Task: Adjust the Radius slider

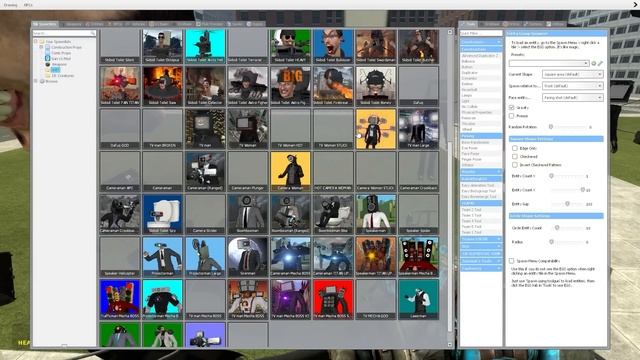Action: 551,242
